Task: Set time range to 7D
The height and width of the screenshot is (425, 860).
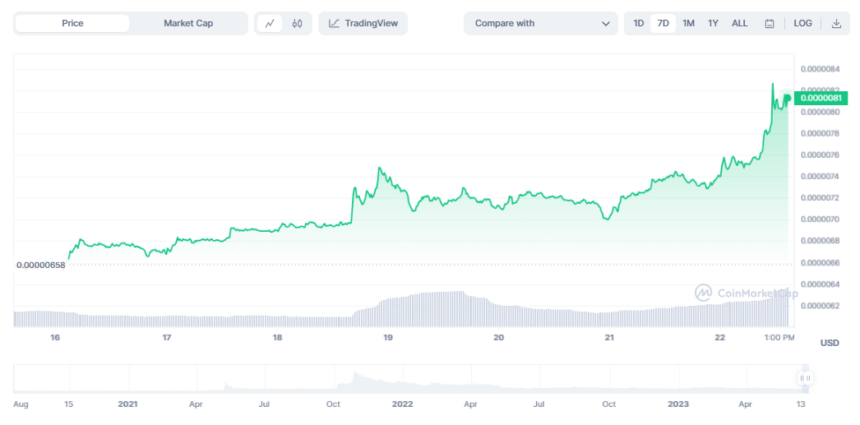Action: click(663, 23)
